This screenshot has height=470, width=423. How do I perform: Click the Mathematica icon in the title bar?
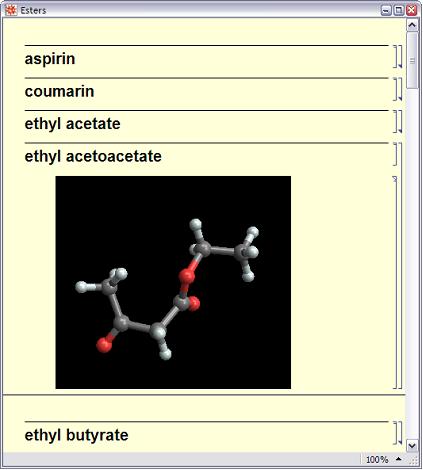pos(11,10)
